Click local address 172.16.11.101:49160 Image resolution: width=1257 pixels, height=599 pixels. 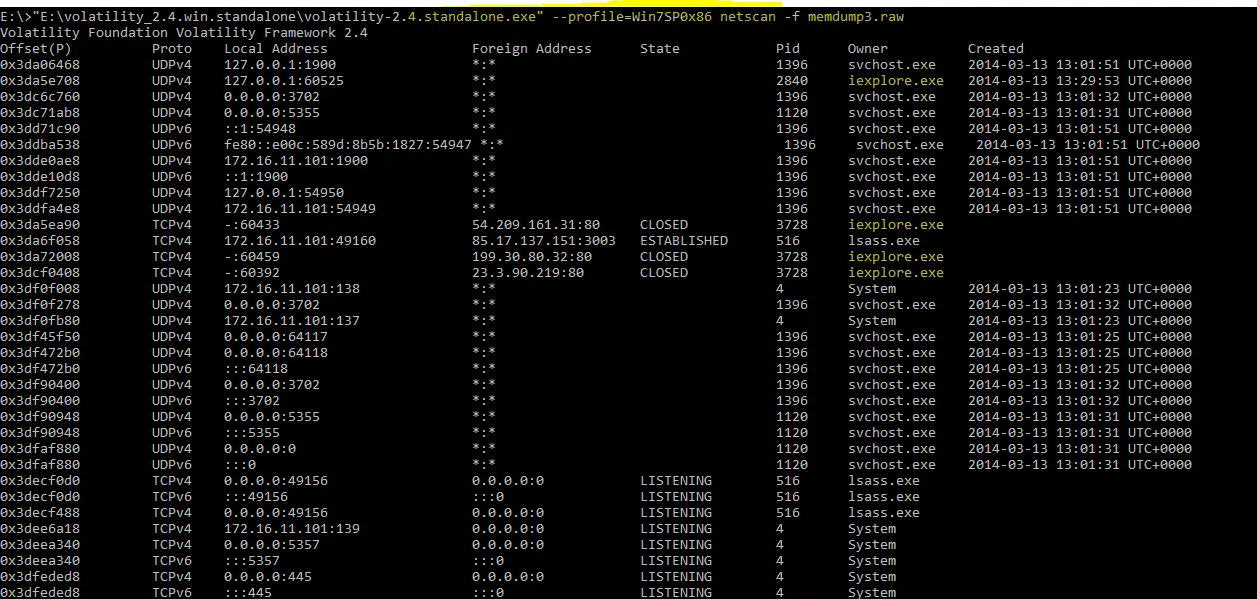pyautogui.click(x=300, y=240)
